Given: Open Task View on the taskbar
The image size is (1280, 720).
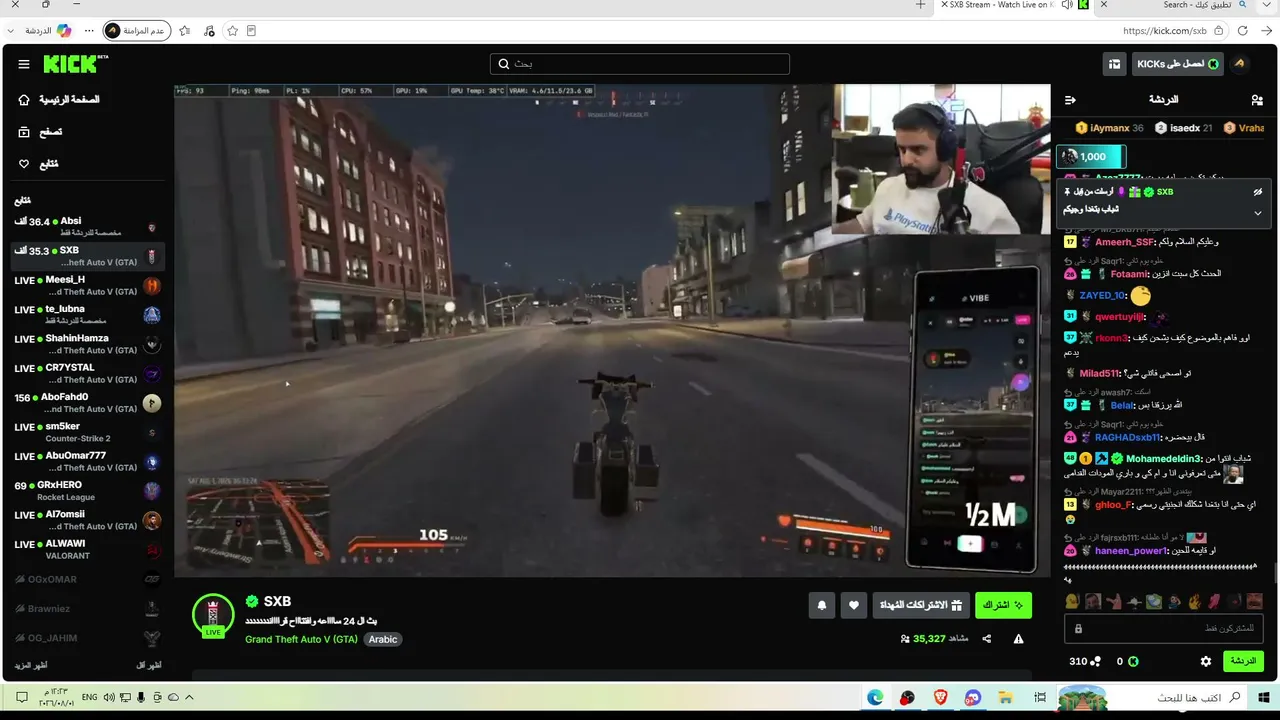Looking at the screenshot, I should coord(1040,697).
